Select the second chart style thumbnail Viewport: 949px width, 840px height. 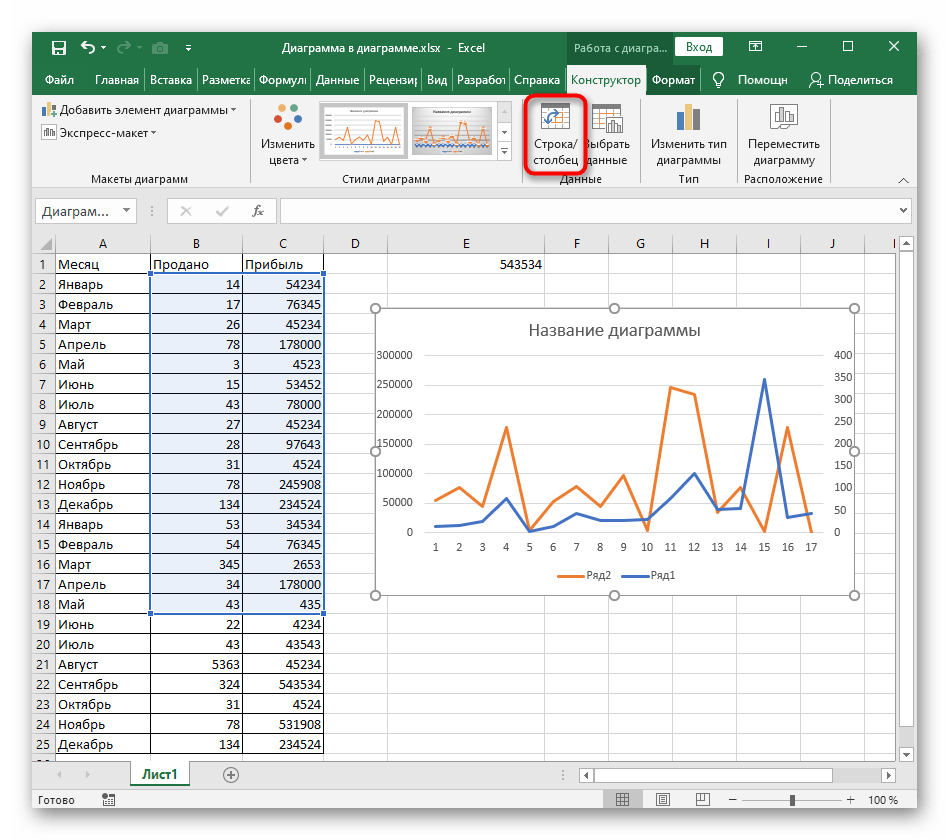[x=454, y=129]
